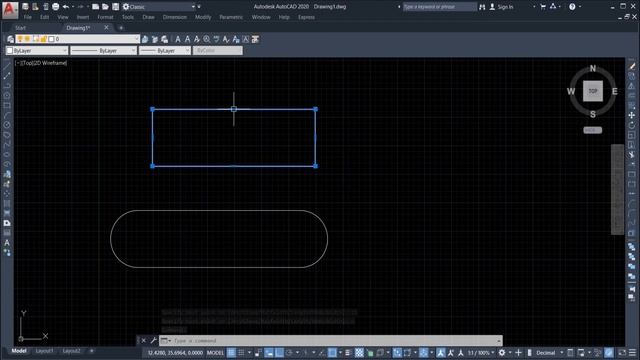Image resolution: width=640 pixels, height=360 pixels.
Task: Click the Sign In button
Action: (501, 7)
